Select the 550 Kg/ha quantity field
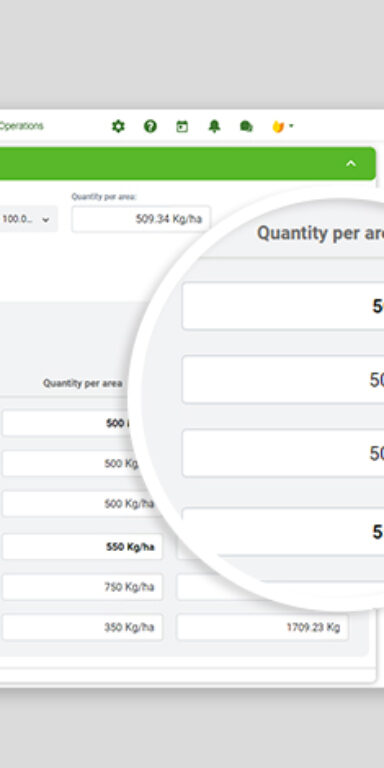This screenshot has height=768, width=384. click(82, 547)
